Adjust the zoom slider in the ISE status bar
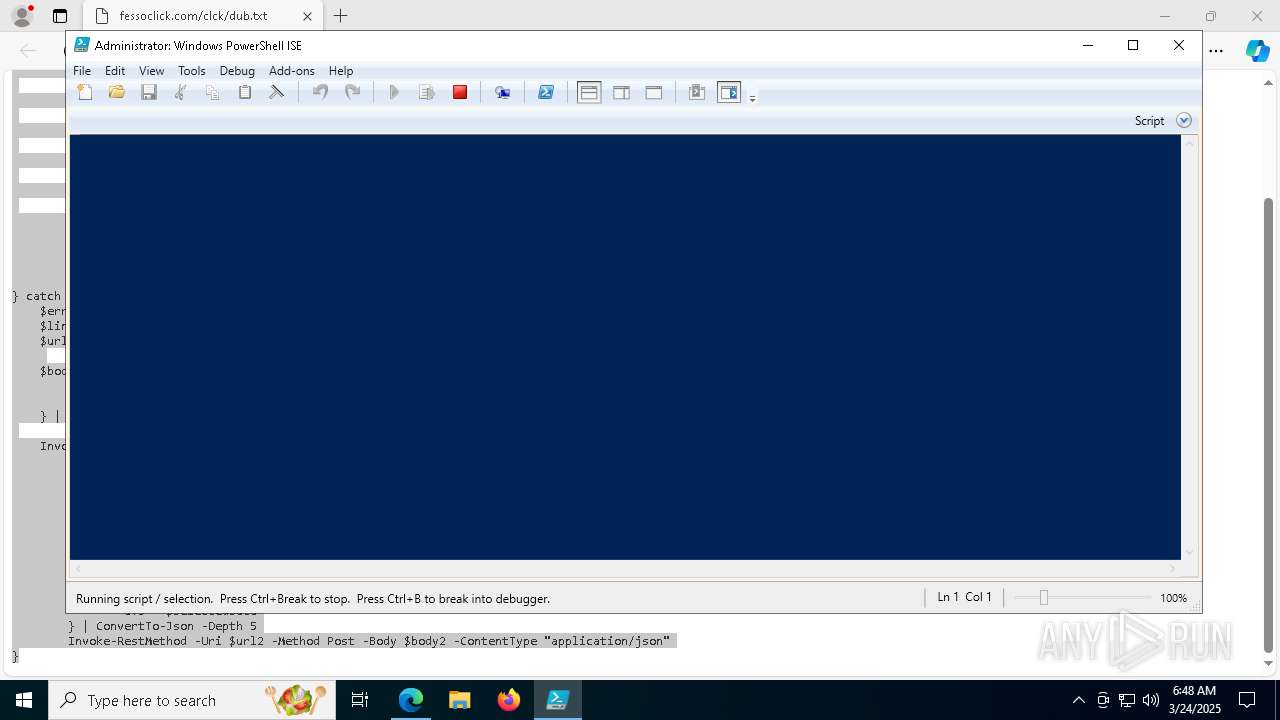 1044,597
